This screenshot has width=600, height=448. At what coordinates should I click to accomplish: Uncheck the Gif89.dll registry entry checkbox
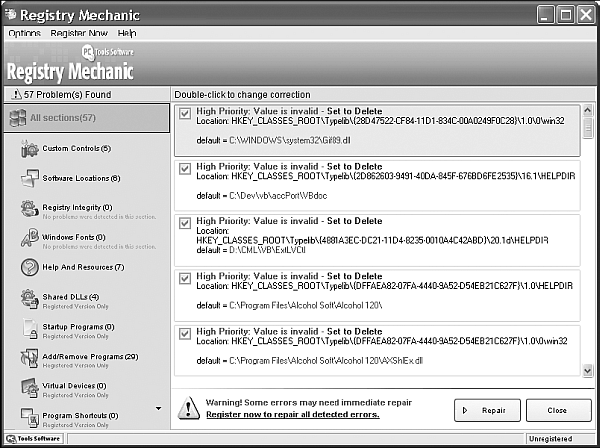pyautogui.click(x=184, y=113)
